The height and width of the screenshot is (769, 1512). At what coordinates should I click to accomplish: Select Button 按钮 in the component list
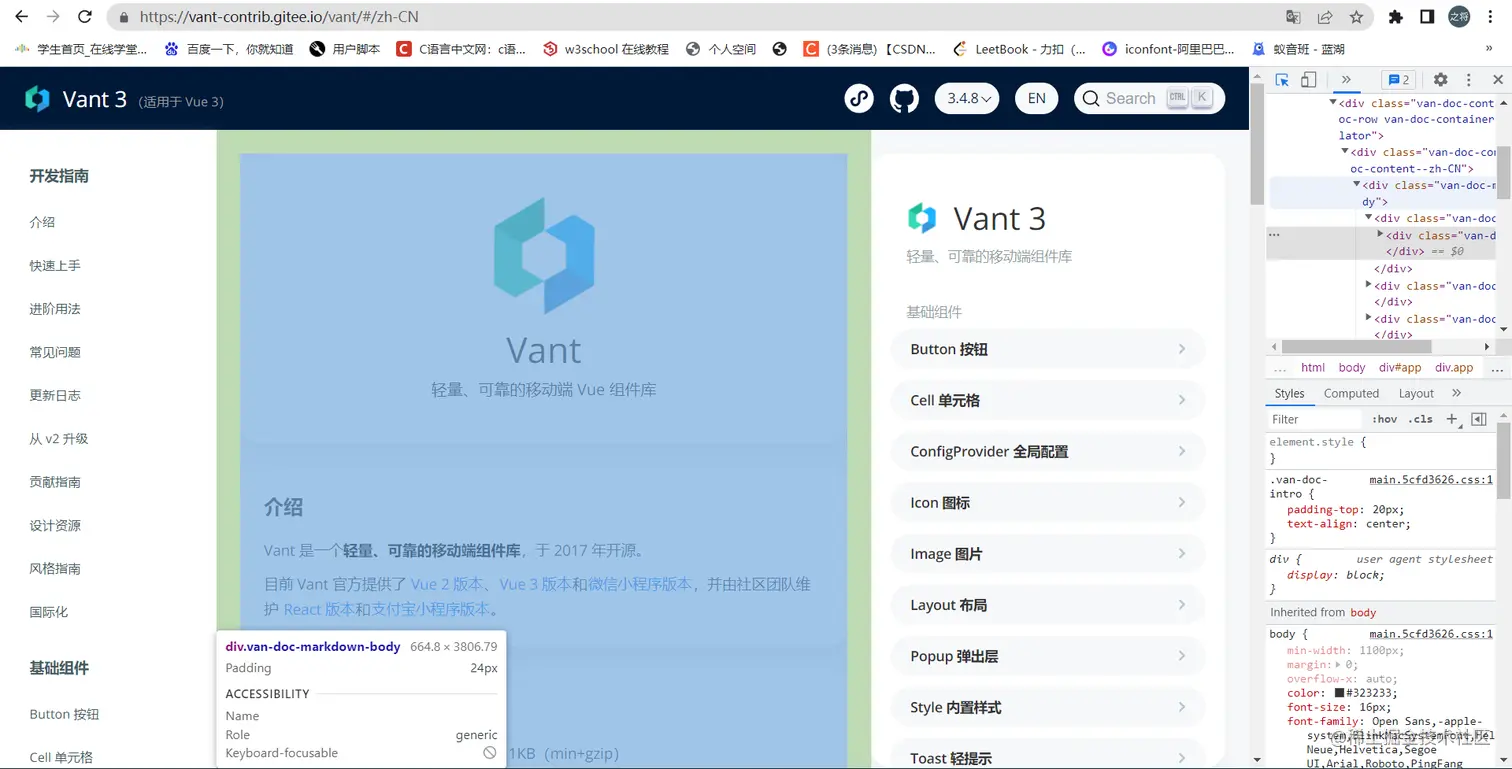point(1046,348)
